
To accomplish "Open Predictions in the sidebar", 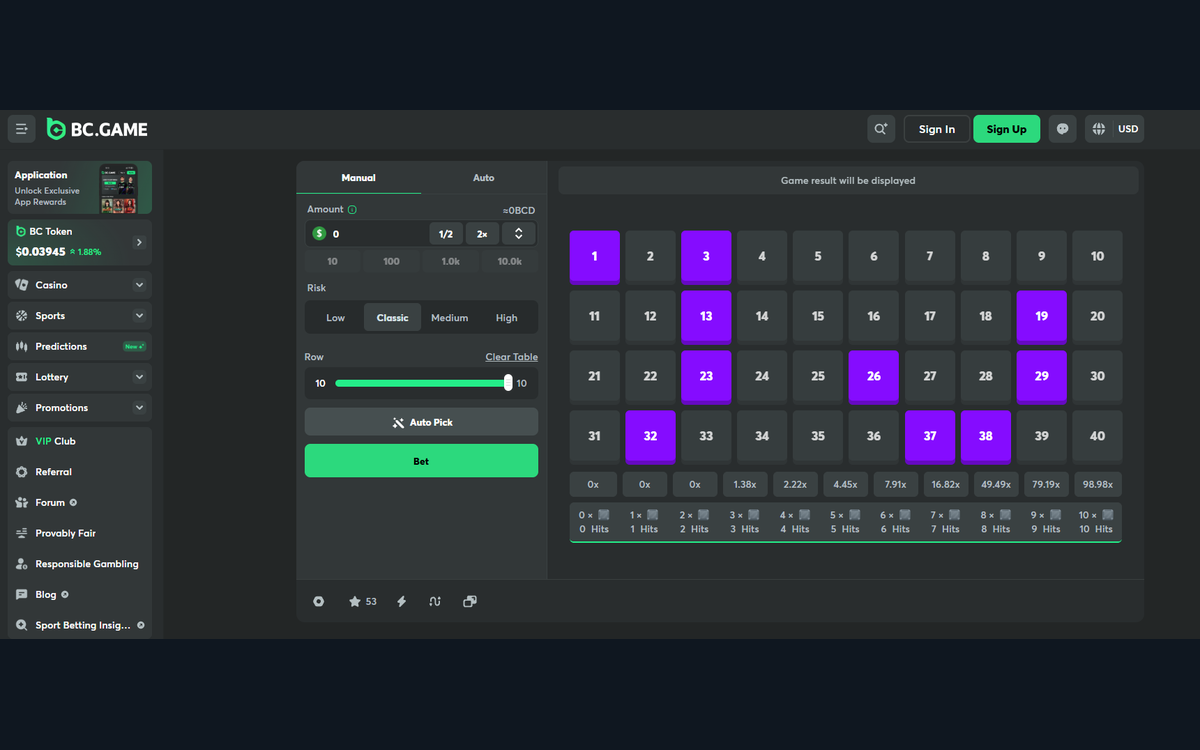I will (80, 346).
